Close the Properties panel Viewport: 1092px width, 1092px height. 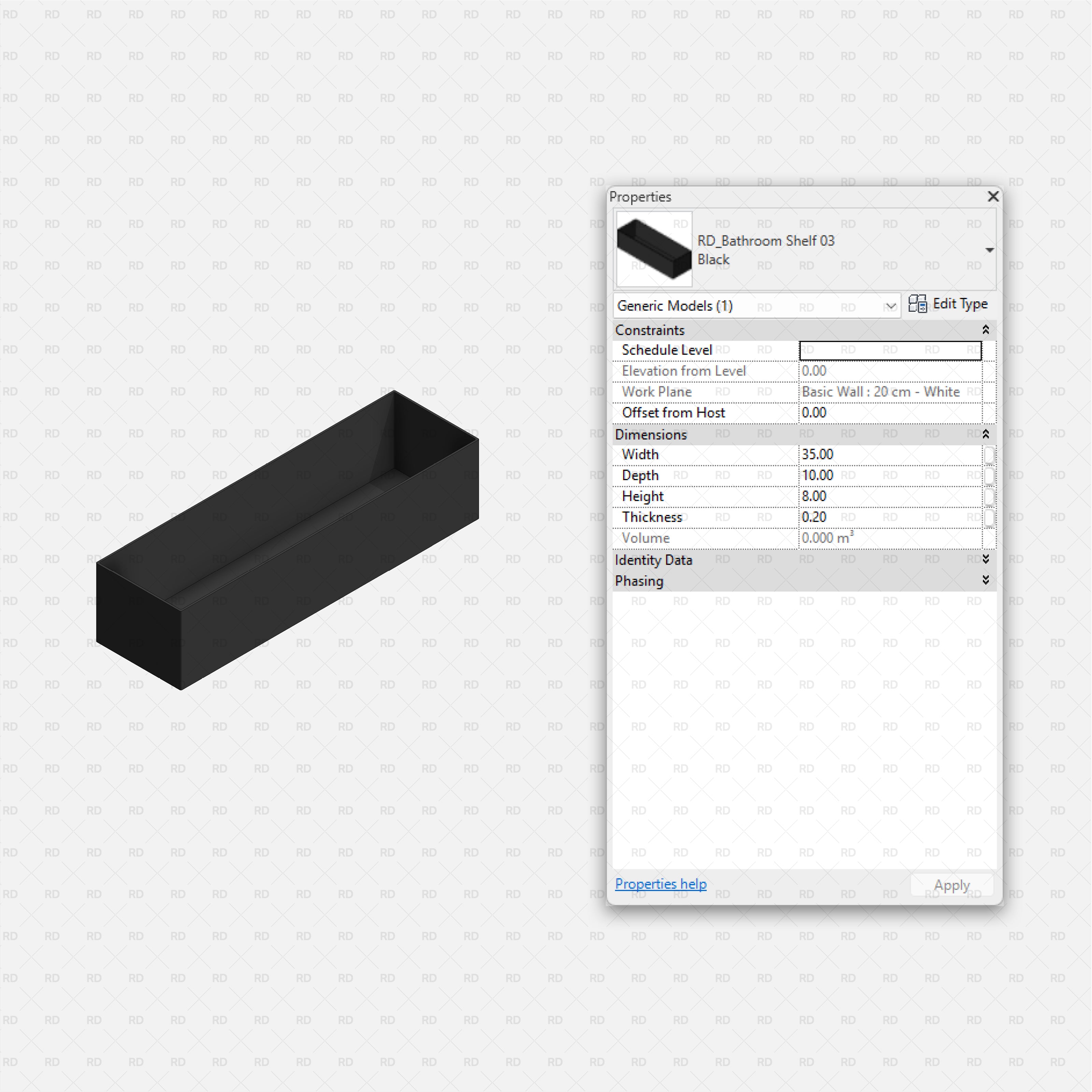tap(993, 196)
